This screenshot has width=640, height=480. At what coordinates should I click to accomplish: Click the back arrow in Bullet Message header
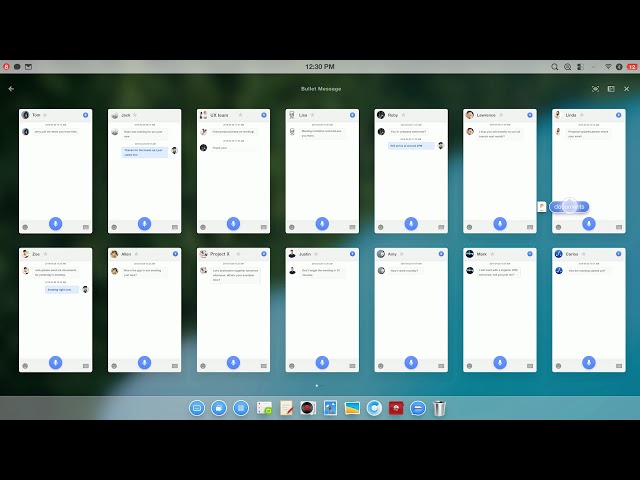point(11,89)
